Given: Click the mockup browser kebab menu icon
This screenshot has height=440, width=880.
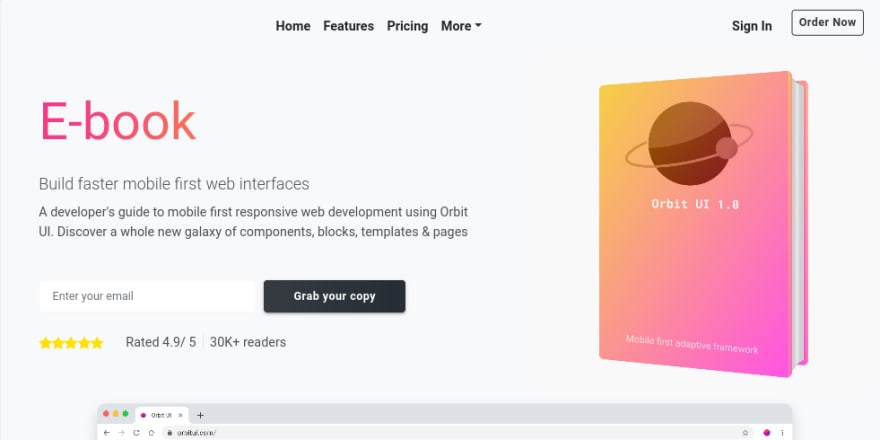Looking at the screenshot, I should pyautogui.click(x=782, y=433).
